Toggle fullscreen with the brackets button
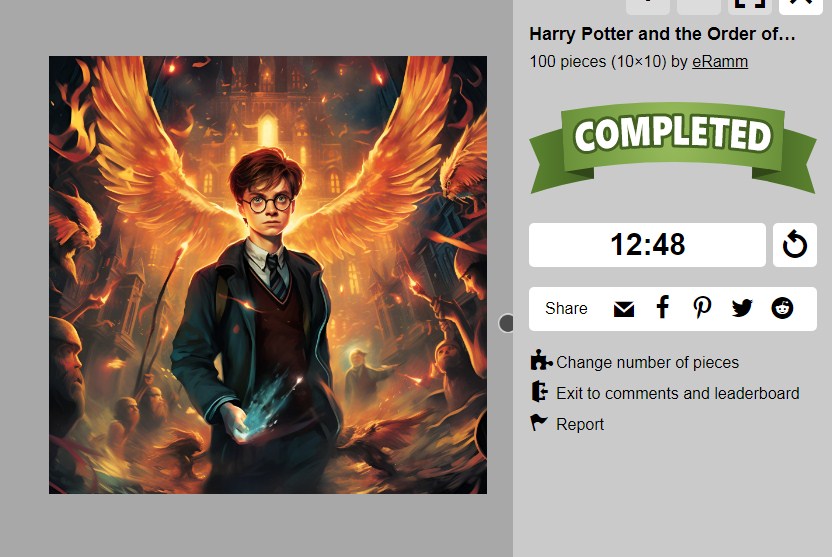The image size is (832, 557). click(x=750, y=6)
